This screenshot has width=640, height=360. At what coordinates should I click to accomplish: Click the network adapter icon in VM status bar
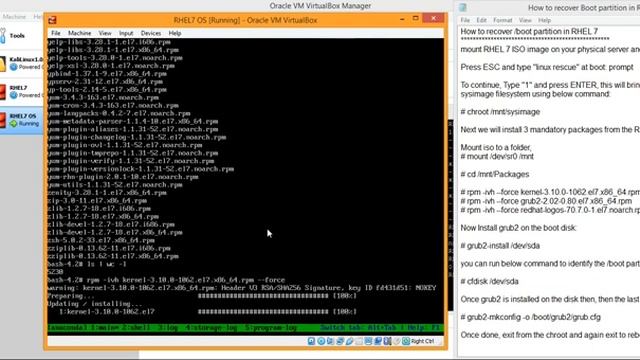click(x=340, y=341)
